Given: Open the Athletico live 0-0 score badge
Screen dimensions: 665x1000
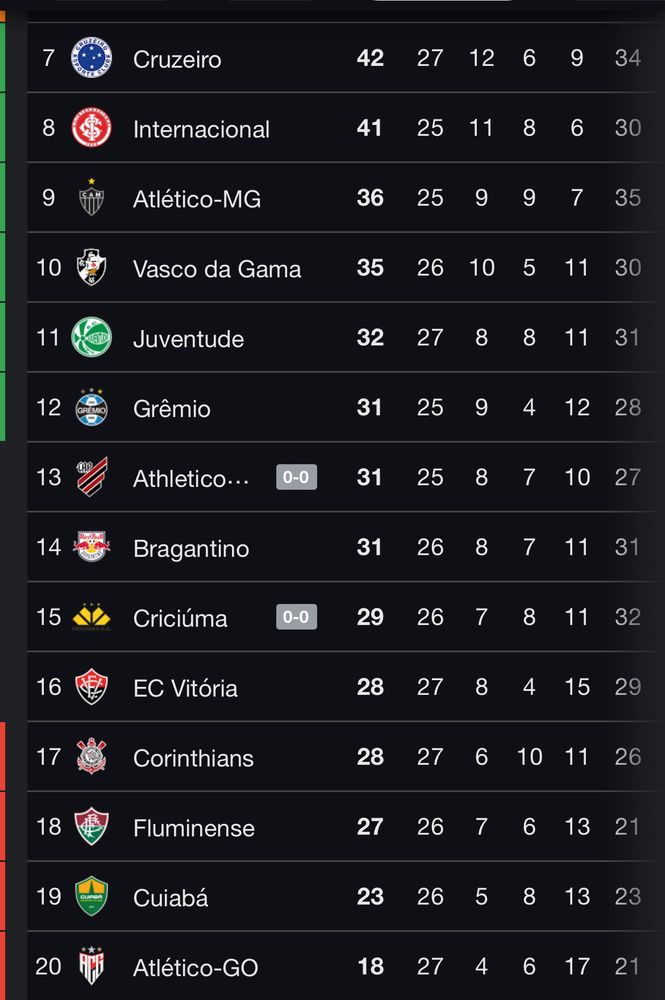Looking at the screenshot, I should coord(296,477).
